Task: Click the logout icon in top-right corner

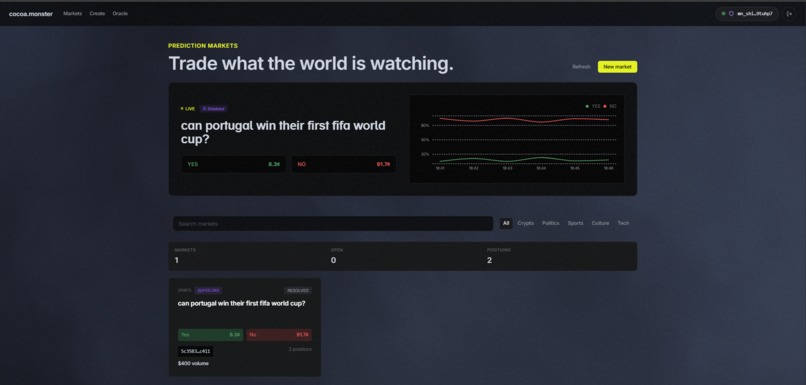Action: [x=789, y=14]
